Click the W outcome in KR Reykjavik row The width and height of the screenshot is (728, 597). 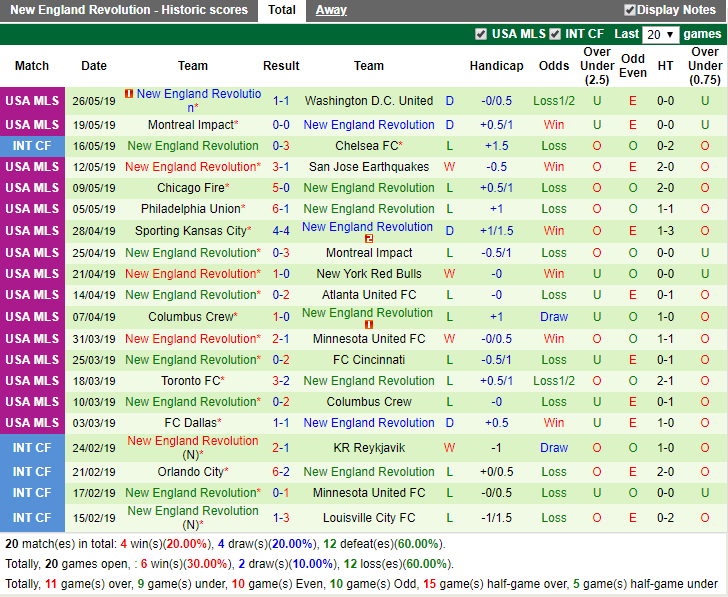(x=449, y=448)
